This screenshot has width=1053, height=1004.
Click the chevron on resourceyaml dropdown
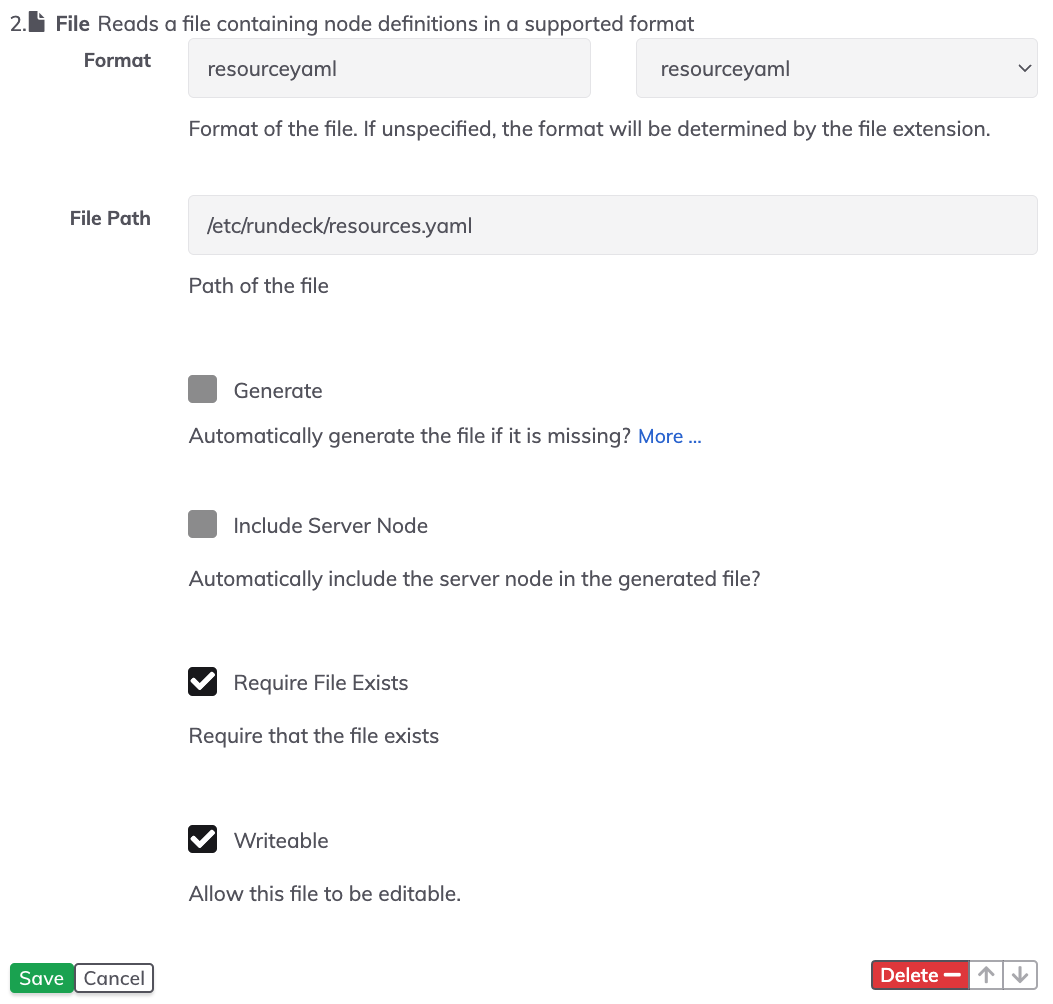(1024, 69)
